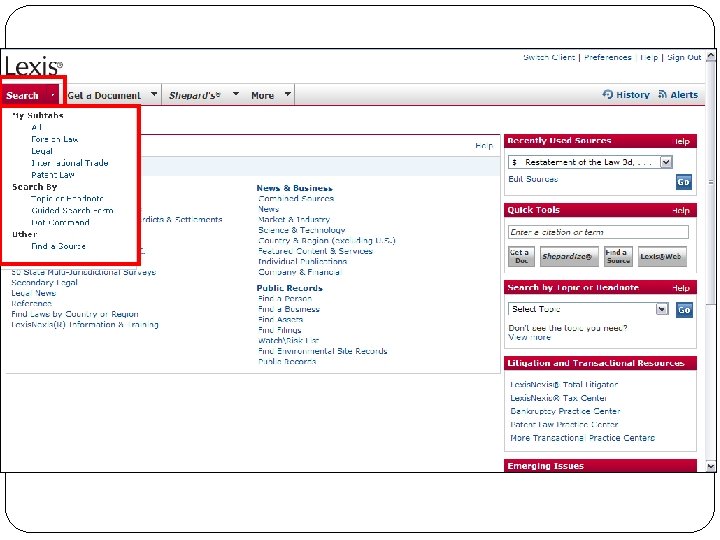Click citation or term input field
The height and width of the screenshot is (540, 720).
coord(598,232)
